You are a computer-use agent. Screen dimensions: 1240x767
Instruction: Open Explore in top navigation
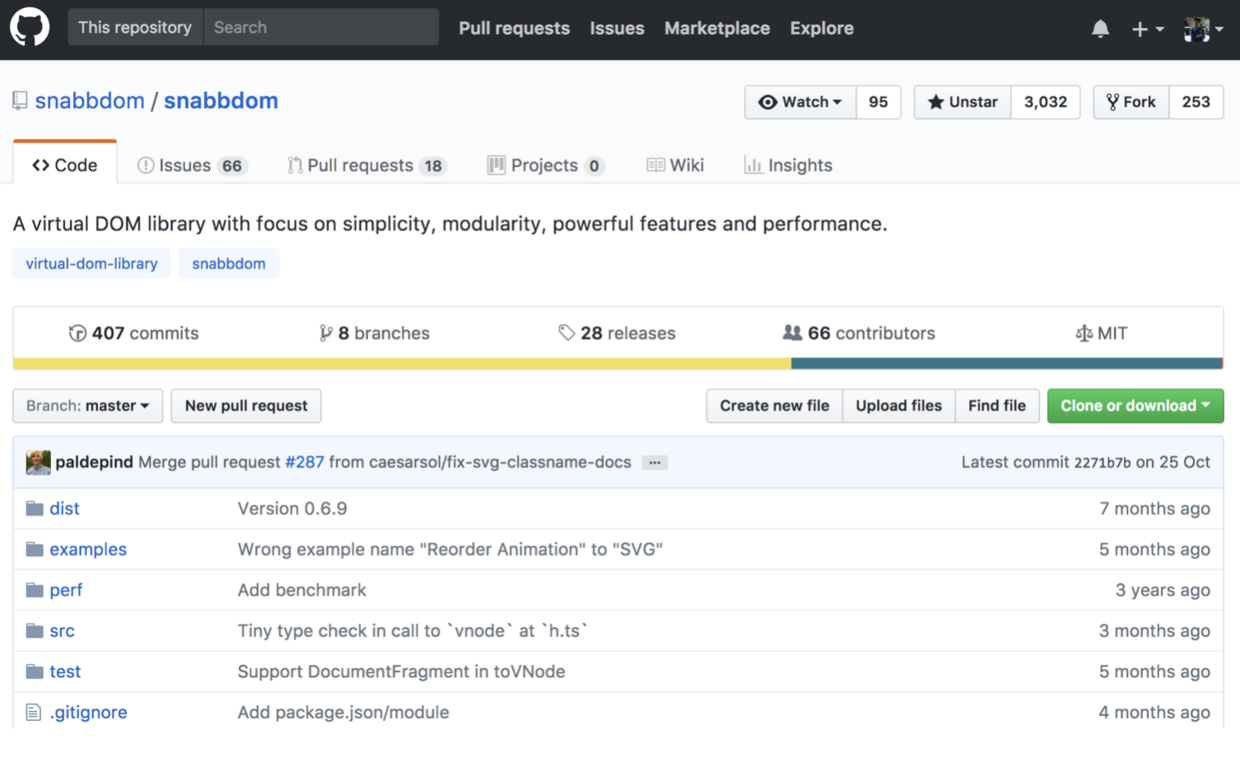pyautogui.click(x=822, y=28)
